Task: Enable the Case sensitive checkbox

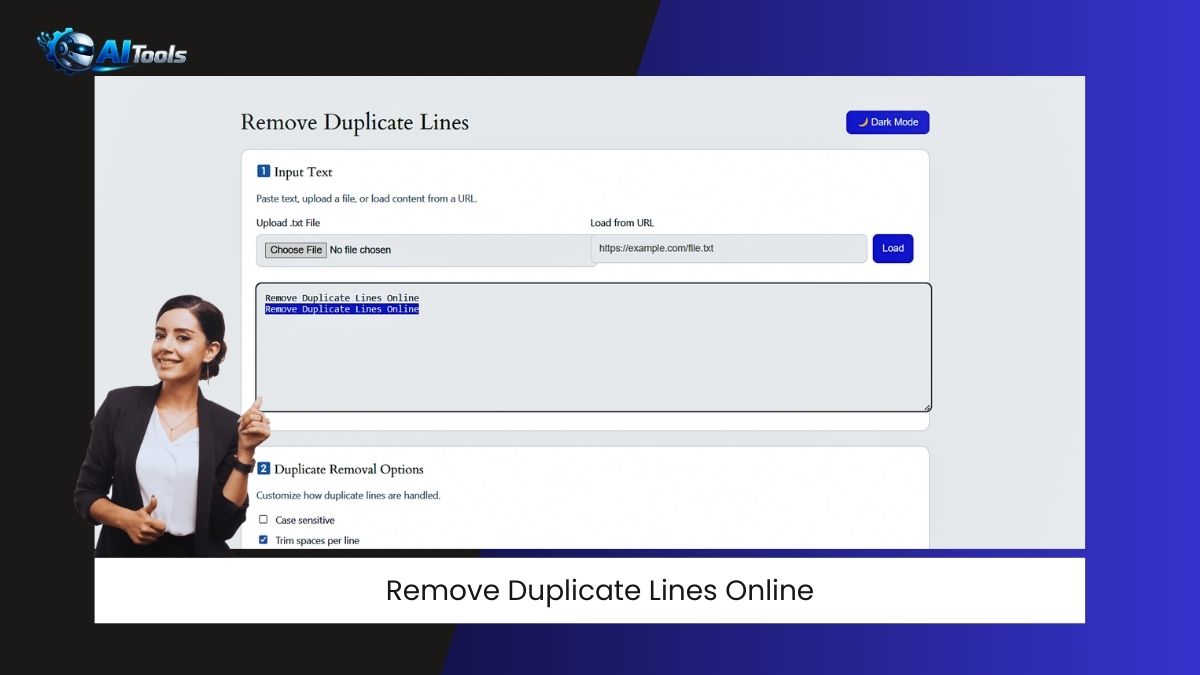Action: (x=264, y=519)
